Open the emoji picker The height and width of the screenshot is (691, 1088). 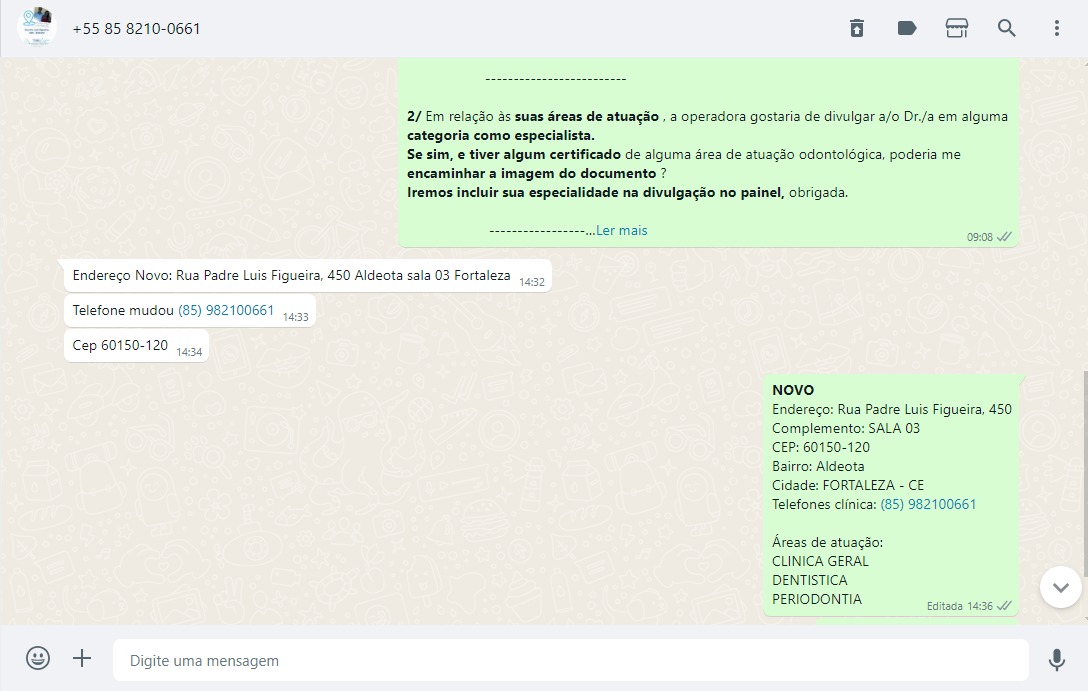click(x=37, y=658)
